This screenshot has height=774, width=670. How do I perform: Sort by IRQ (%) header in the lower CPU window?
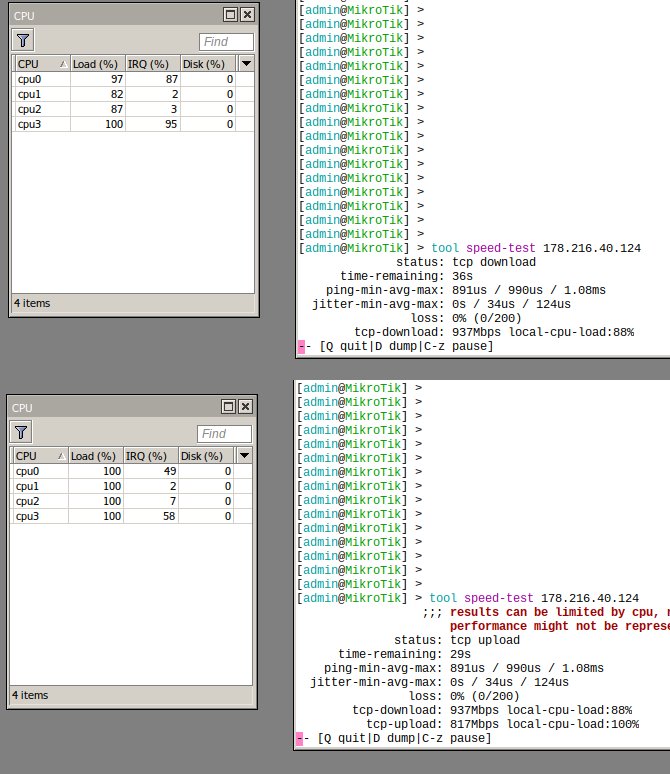pos(151,456)
